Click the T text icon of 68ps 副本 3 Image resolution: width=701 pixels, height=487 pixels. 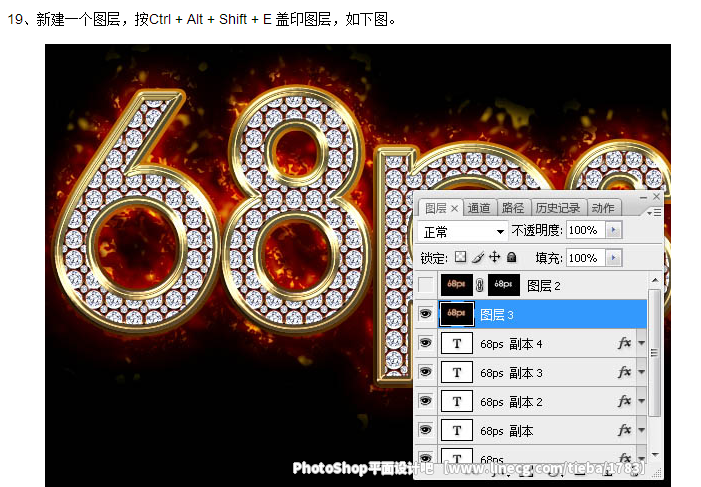(x=457, y=373)
